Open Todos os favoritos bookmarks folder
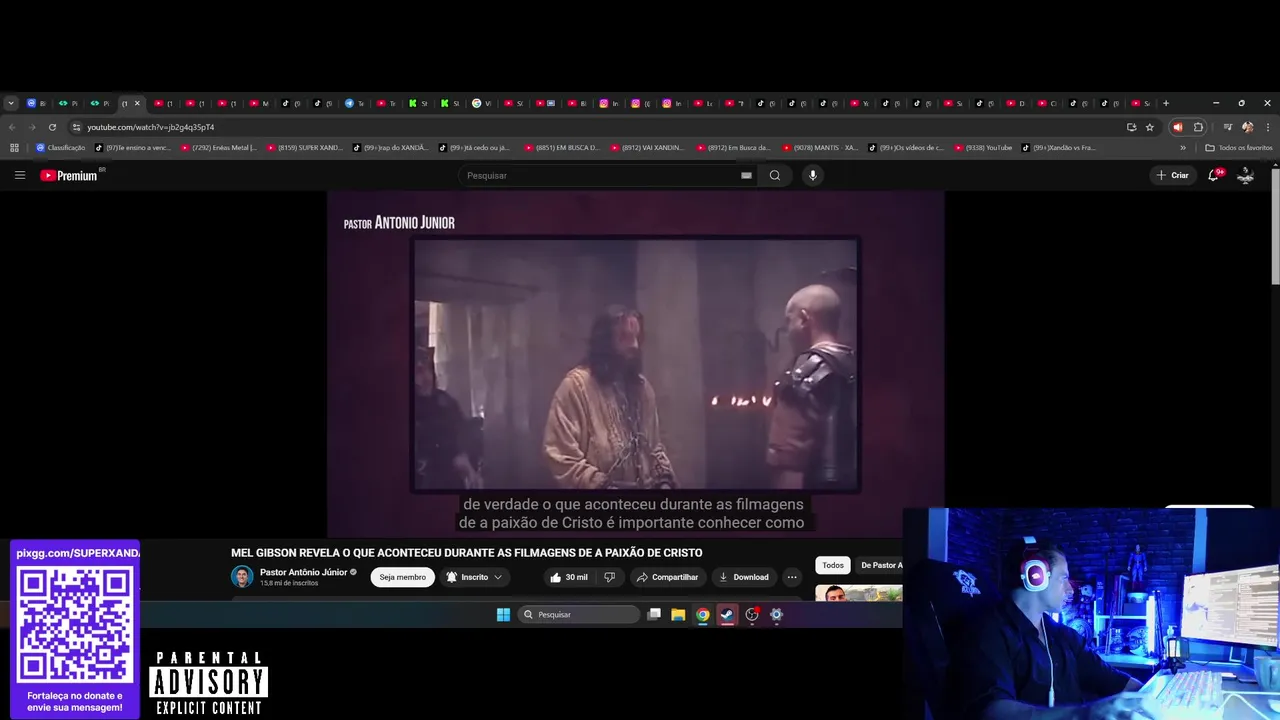Screen dimensions: 1280x720 (x=1239, y=147)
